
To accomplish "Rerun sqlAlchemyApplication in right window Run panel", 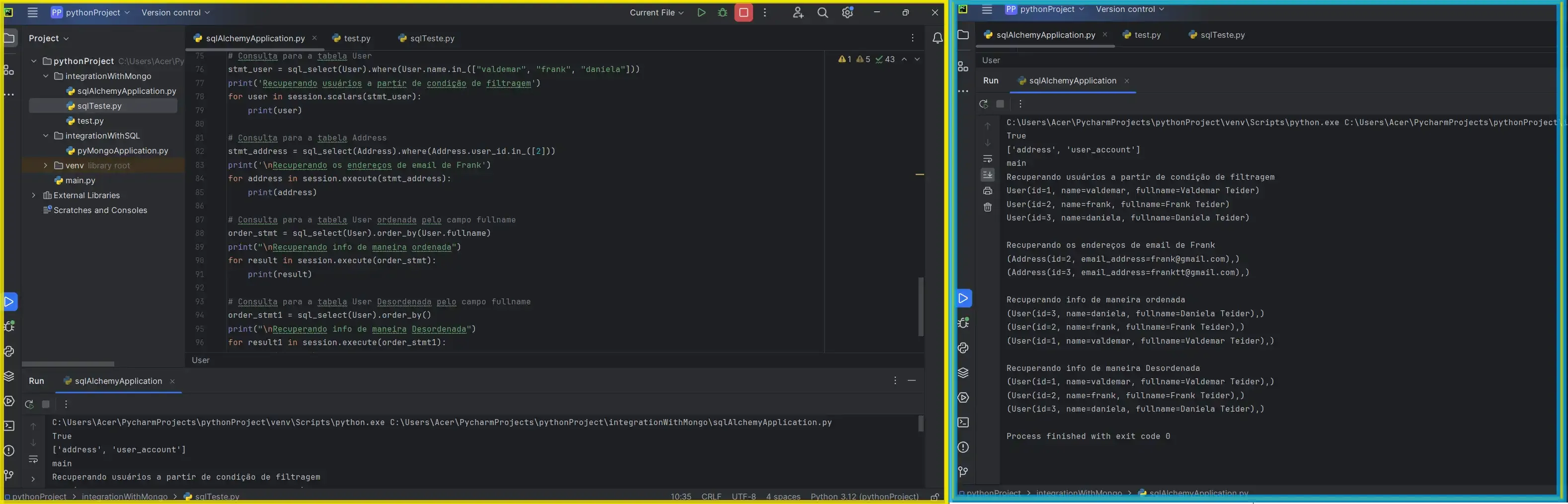I will 983,104.
